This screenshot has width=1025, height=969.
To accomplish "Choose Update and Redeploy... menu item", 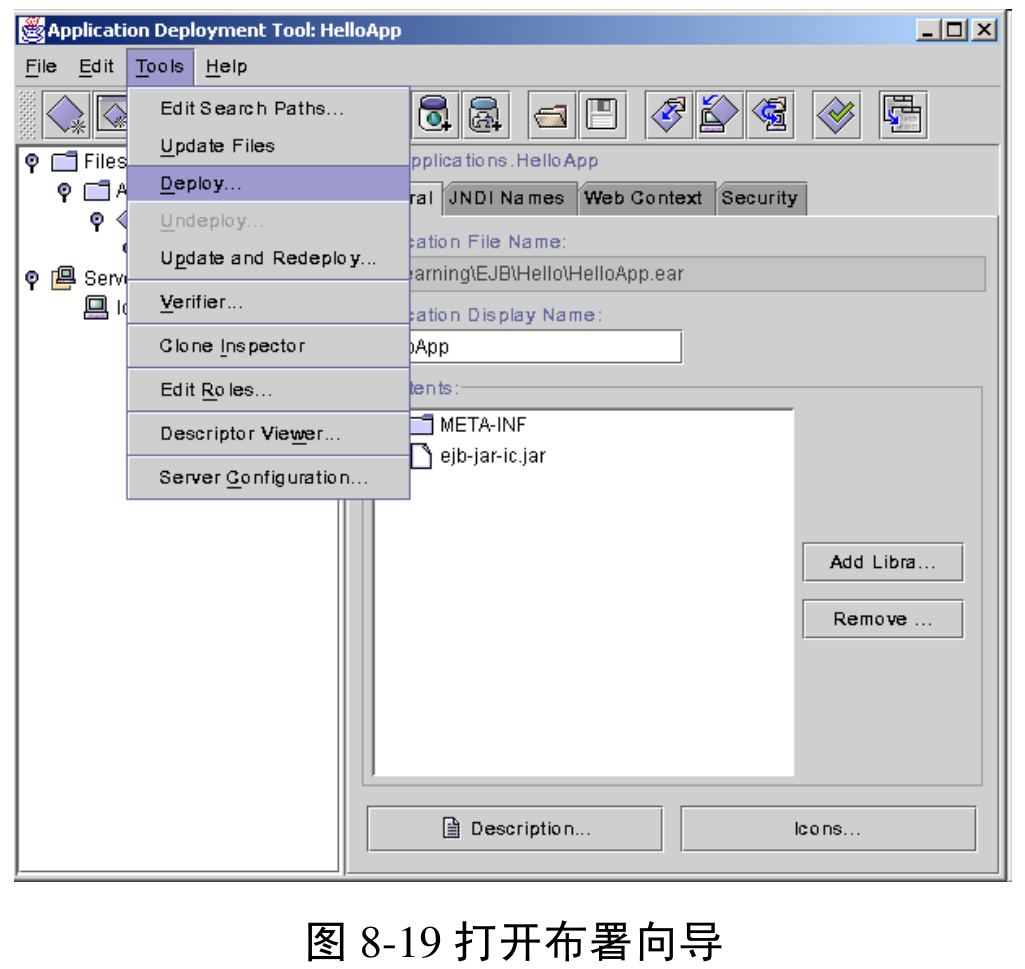I will [x=268, y=258].
